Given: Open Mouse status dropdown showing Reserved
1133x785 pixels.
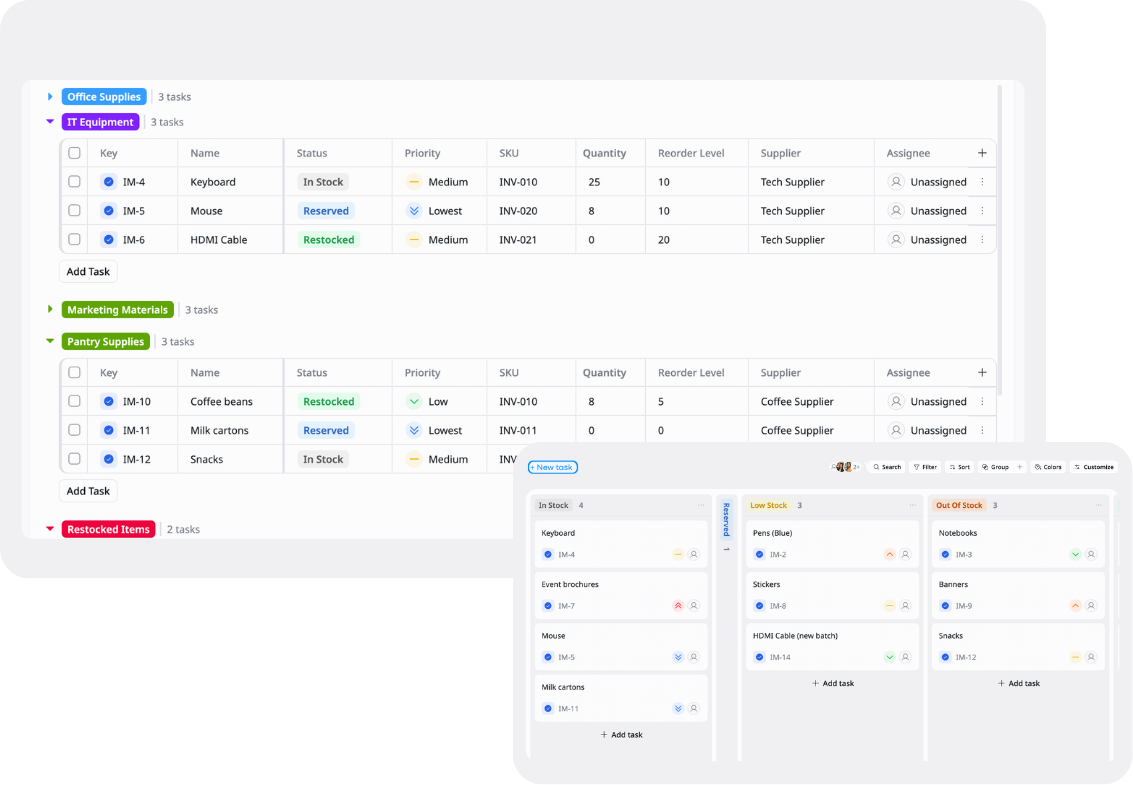Looking at the screenshot, I should (x=326, y=210).
